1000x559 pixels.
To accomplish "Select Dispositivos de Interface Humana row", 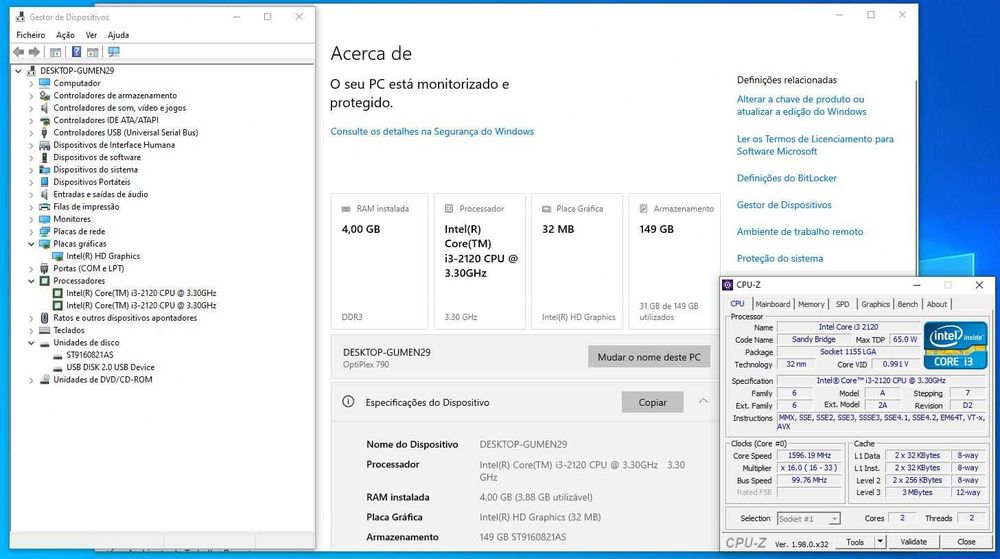I will pos(114,145).
